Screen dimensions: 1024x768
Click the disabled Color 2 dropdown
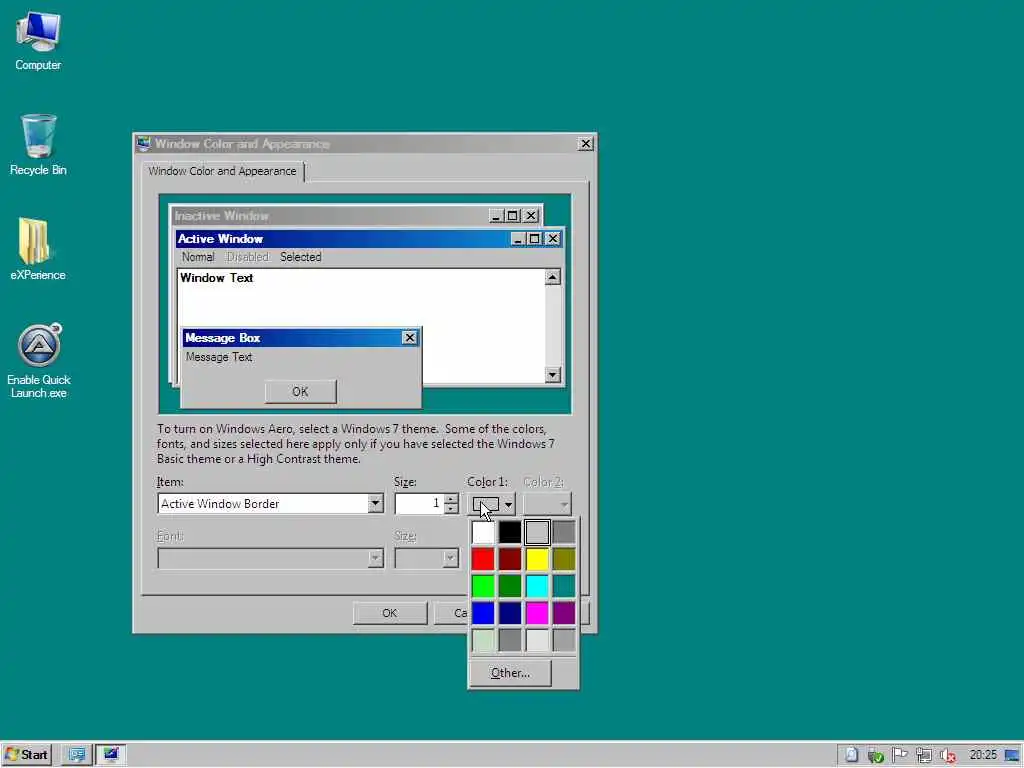(547, 504)
